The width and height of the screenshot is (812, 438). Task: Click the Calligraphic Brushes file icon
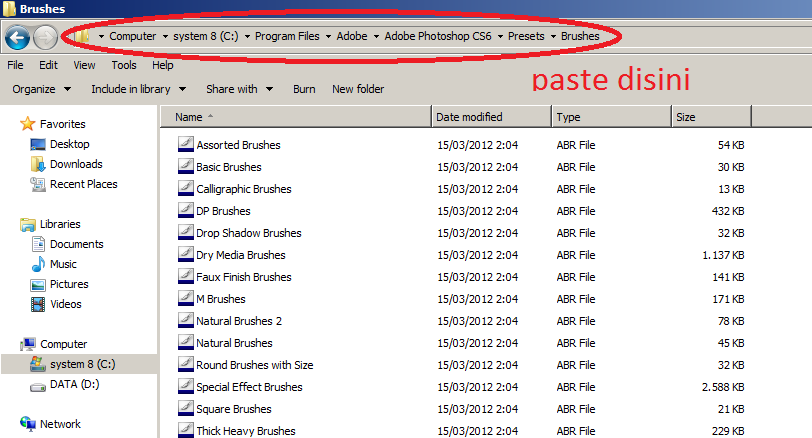tap(185, 188)
